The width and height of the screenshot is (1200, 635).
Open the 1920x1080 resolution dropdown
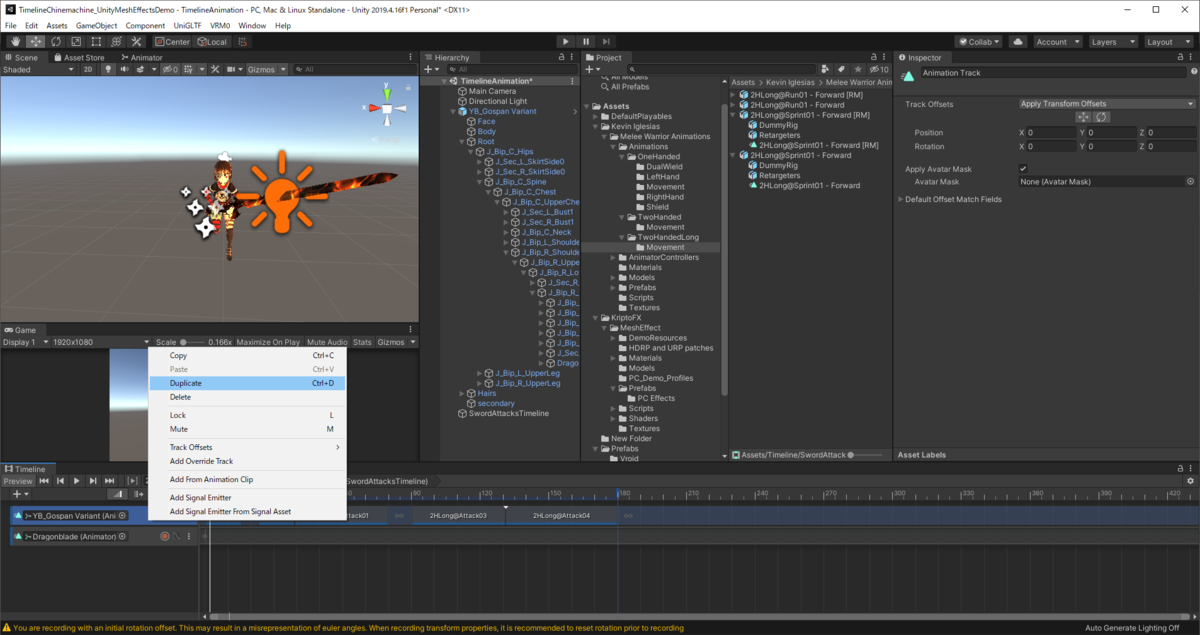(x=100, y=342)
